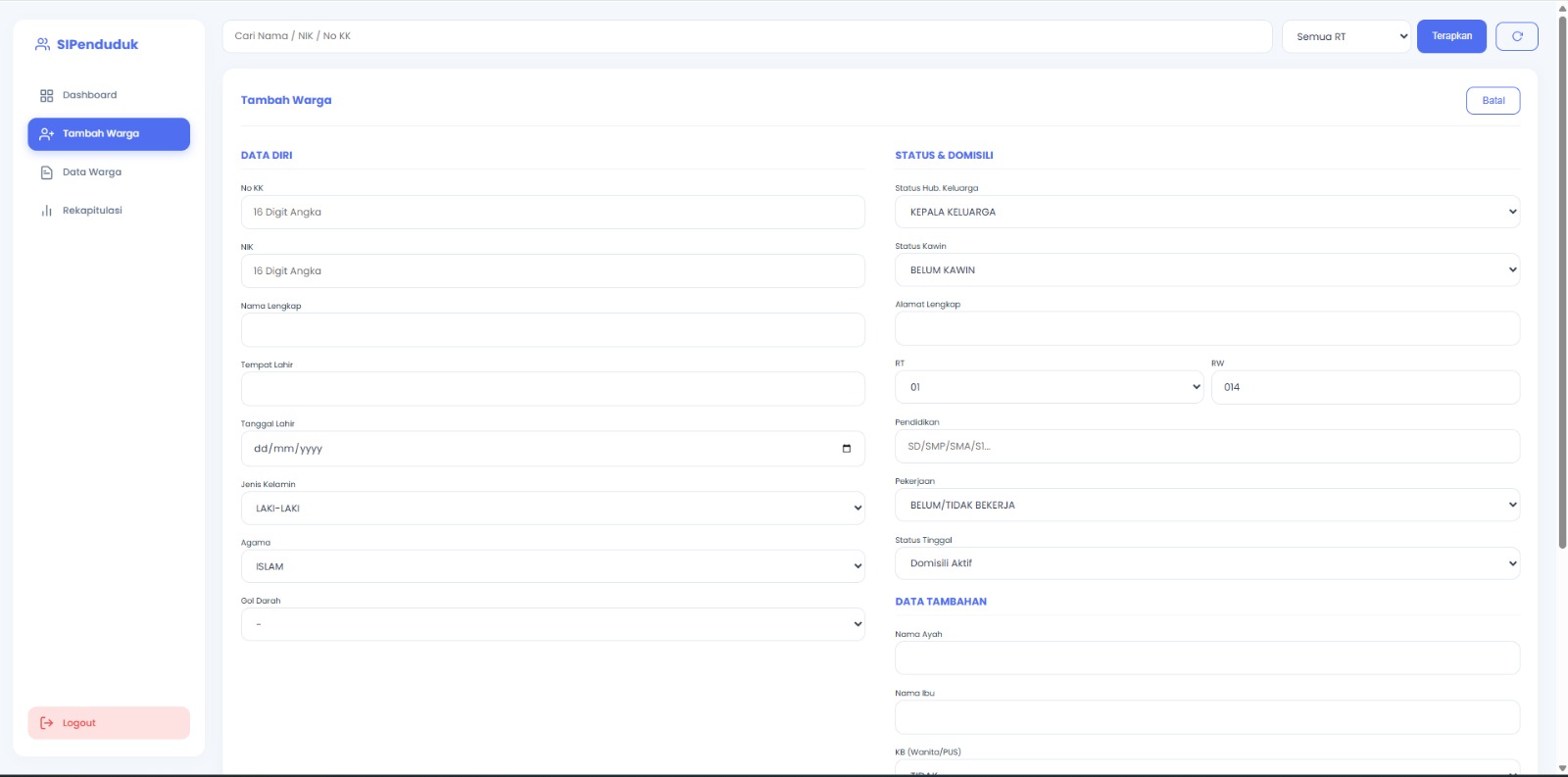Image resolution: width=1568 pixels, height=777 pixels.
Task: Open the Pekerjaan dropdown list
Action: click(x=1206, y=506)
